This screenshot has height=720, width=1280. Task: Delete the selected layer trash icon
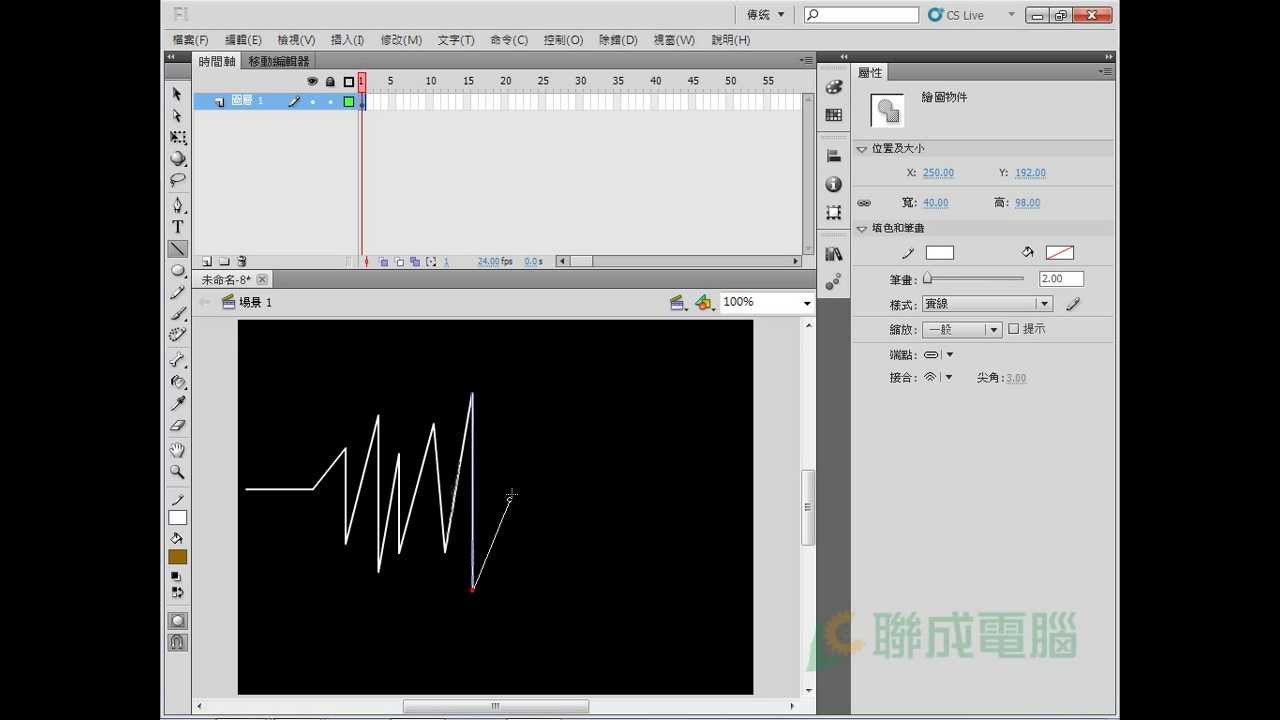[x=242, y=261]
